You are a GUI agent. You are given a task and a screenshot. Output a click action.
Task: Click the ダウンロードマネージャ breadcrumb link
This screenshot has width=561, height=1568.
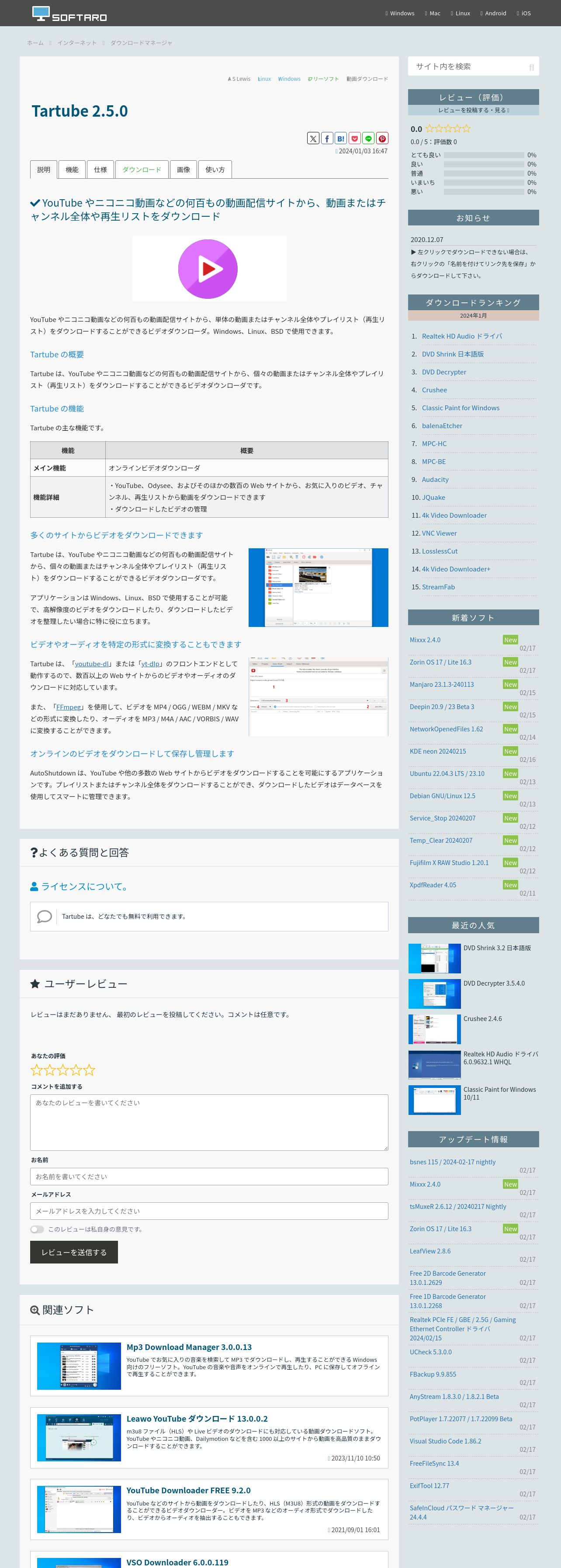[141, 43]
